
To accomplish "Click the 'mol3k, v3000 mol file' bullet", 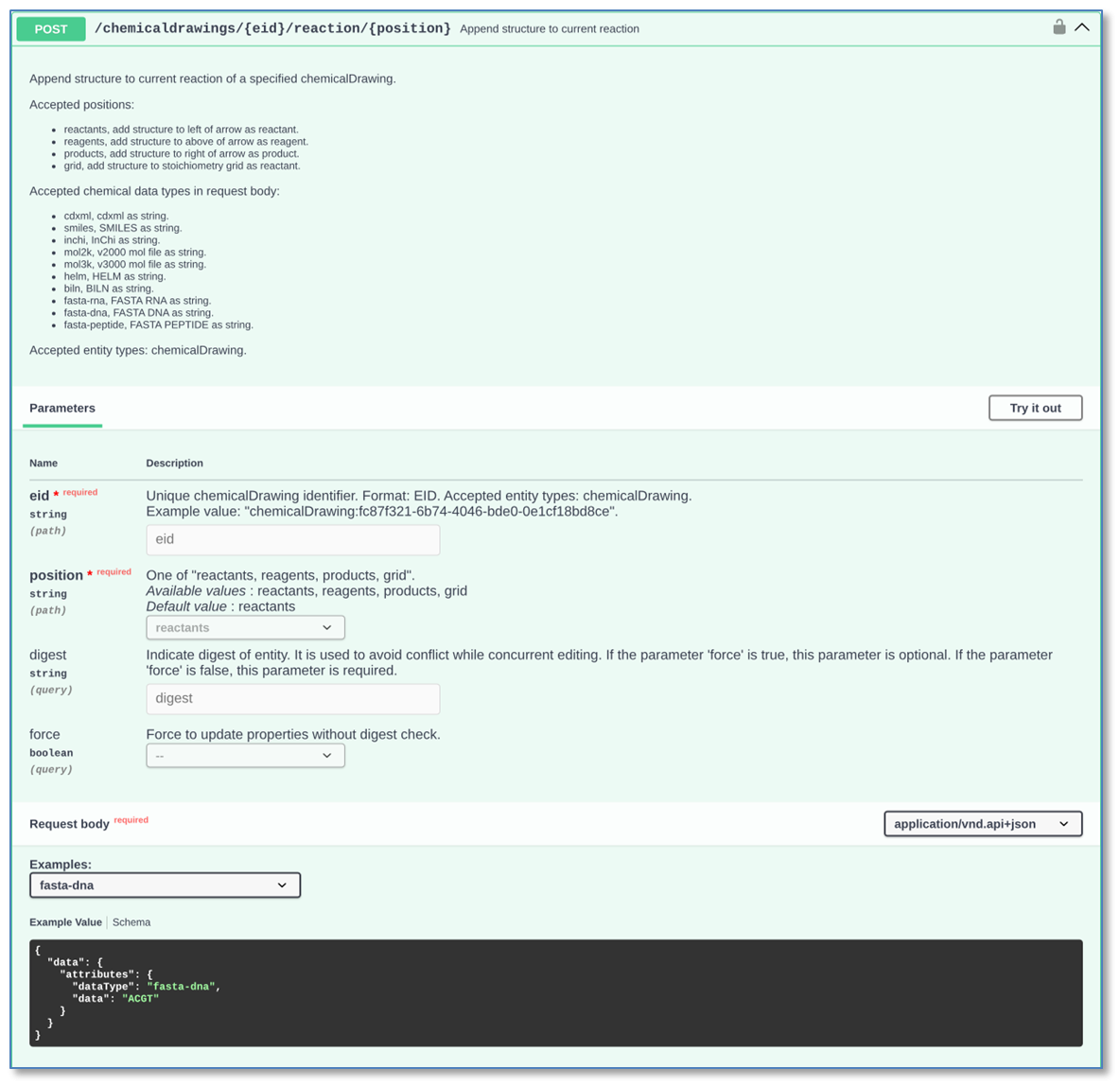I will (x=135, y=264).
